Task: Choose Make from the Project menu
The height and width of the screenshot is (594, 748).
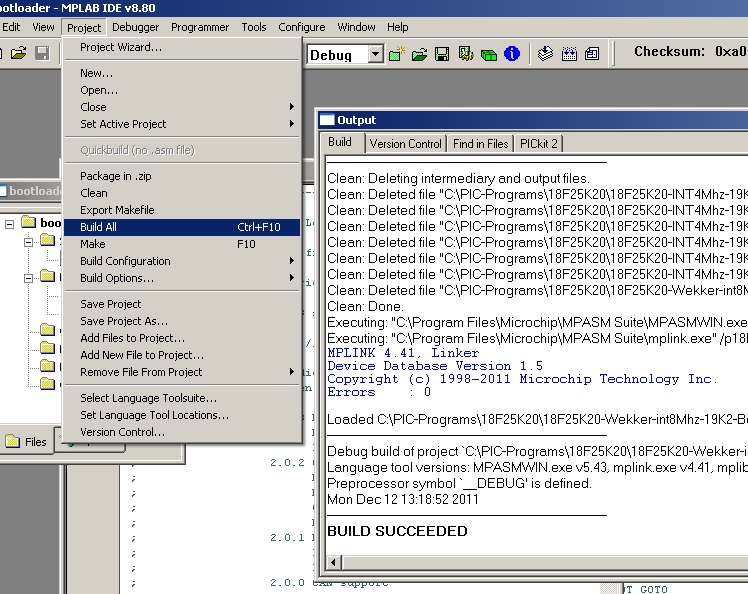Action: (x=182, y=244)
